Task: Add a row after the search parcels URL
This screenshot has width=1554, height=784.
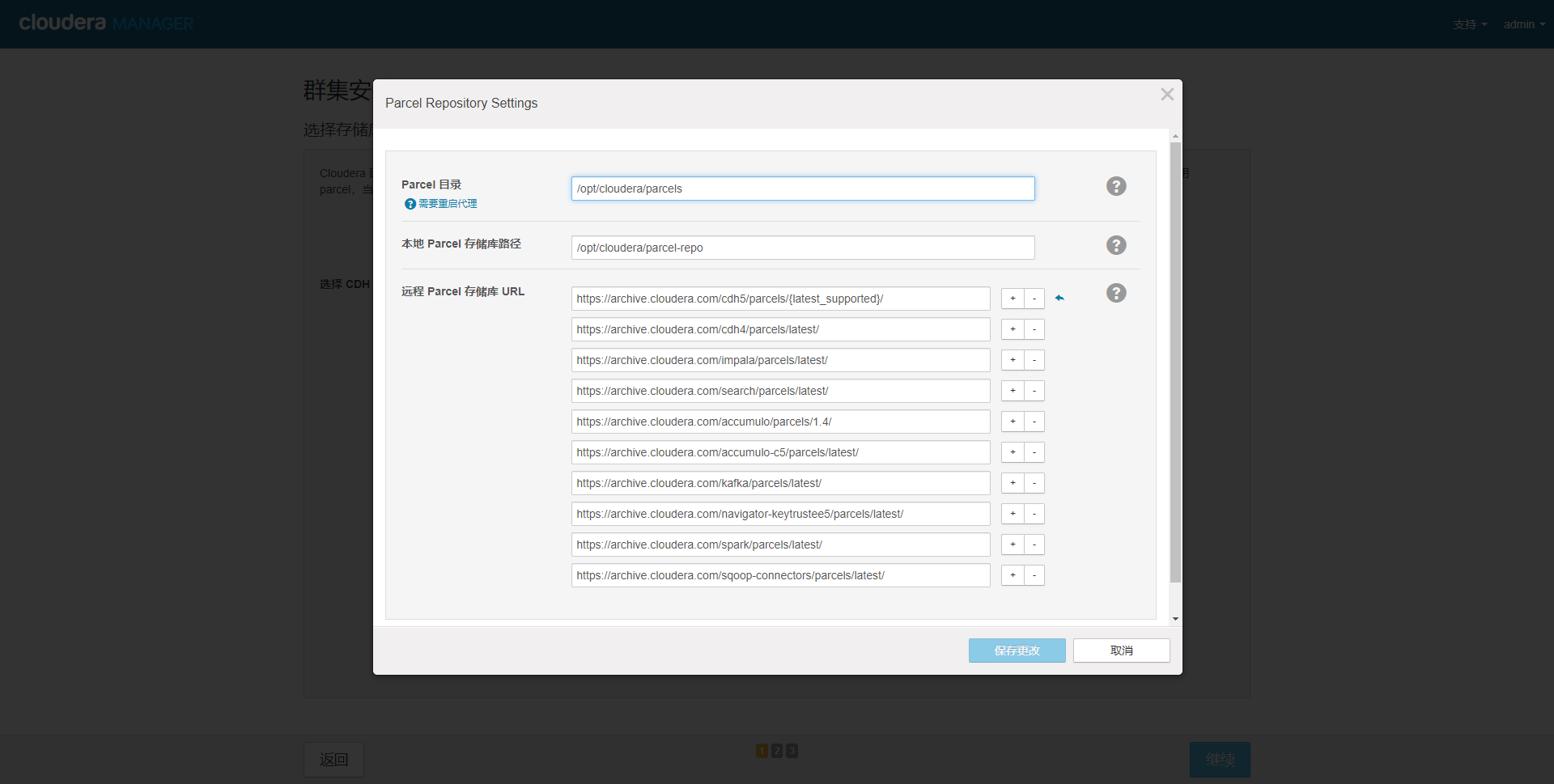Action: 1013,391
